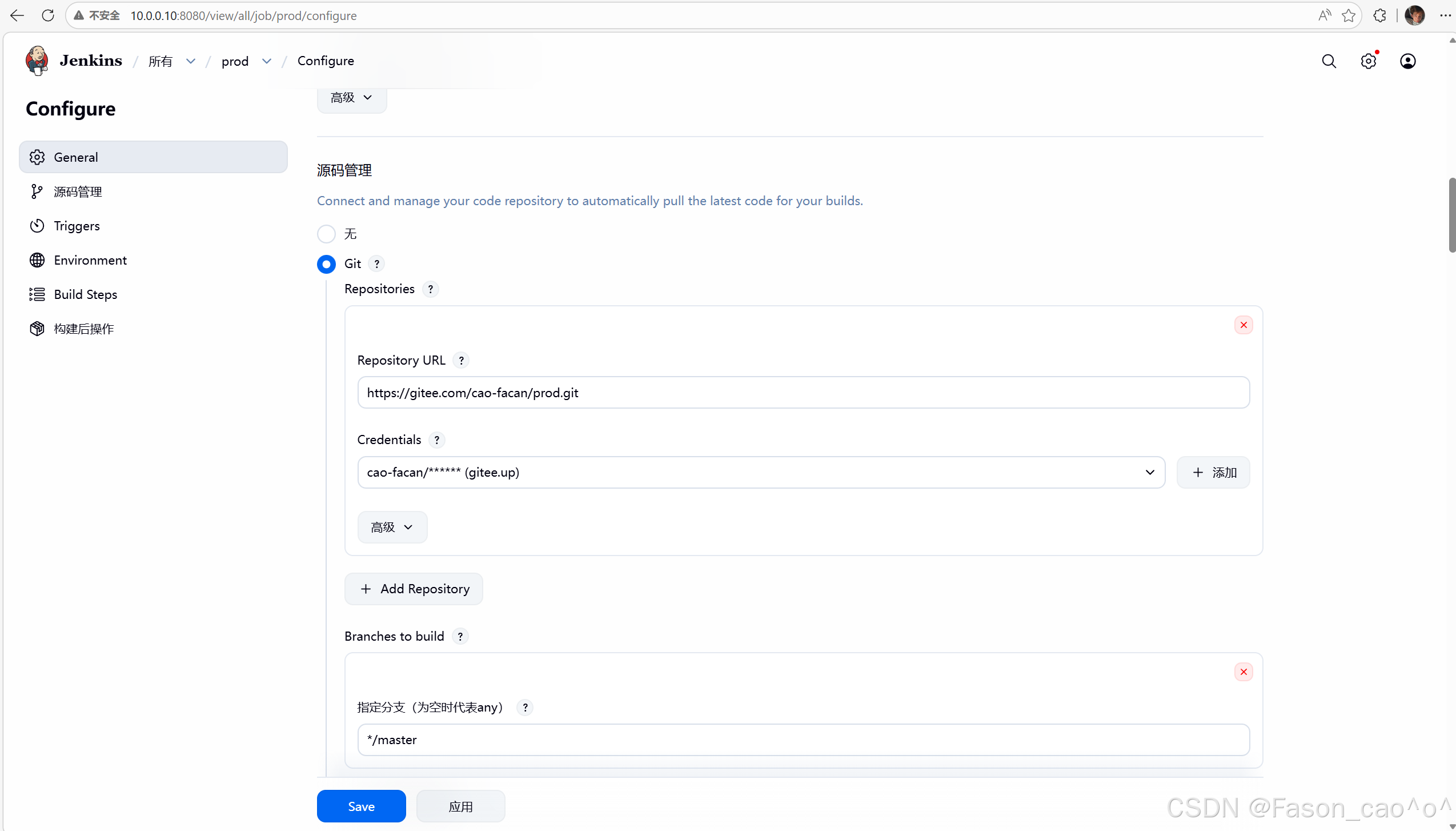
Task: Refresh the browser page
Action: (48, 15)
